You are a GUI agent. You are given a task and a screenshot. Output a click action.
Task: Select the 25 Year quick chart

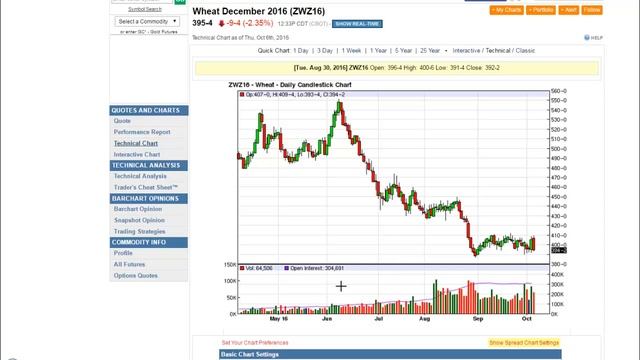click(430, 51)
